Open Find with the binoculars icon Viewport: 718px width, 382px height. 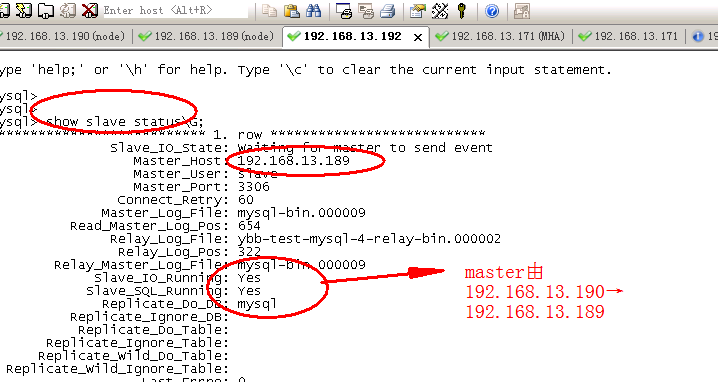[x=313, y=10]
